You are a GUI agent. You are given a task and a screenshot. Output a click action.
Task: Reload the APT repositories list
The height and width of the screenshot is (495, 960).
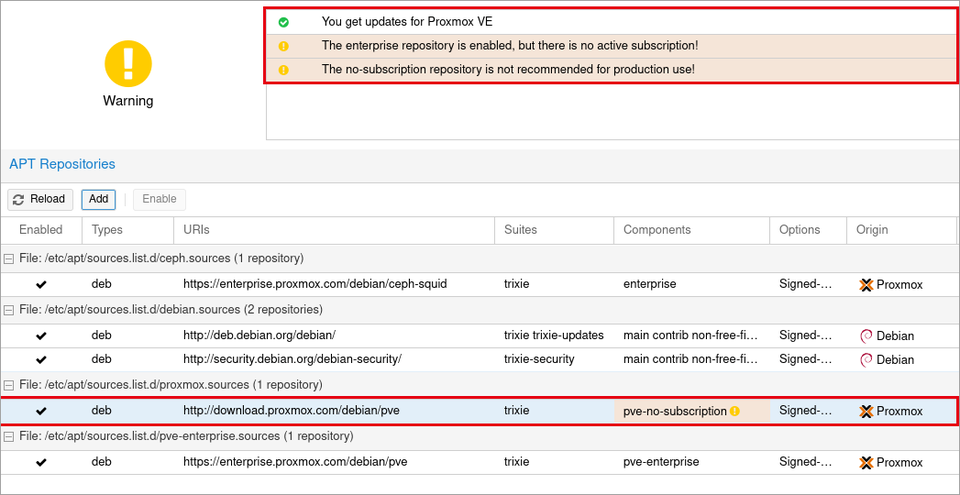tap(40, 199)
